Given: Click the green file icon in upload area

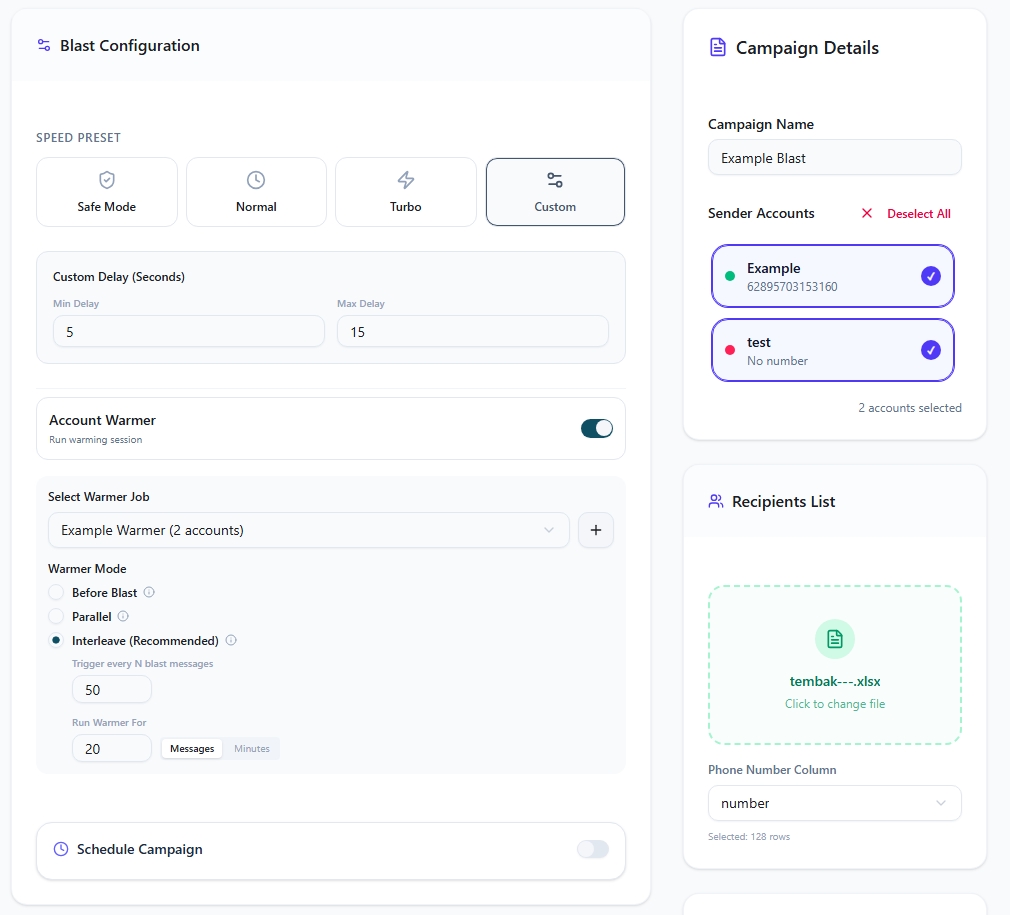Looking at the screenshot, I should tap(835, 639).
